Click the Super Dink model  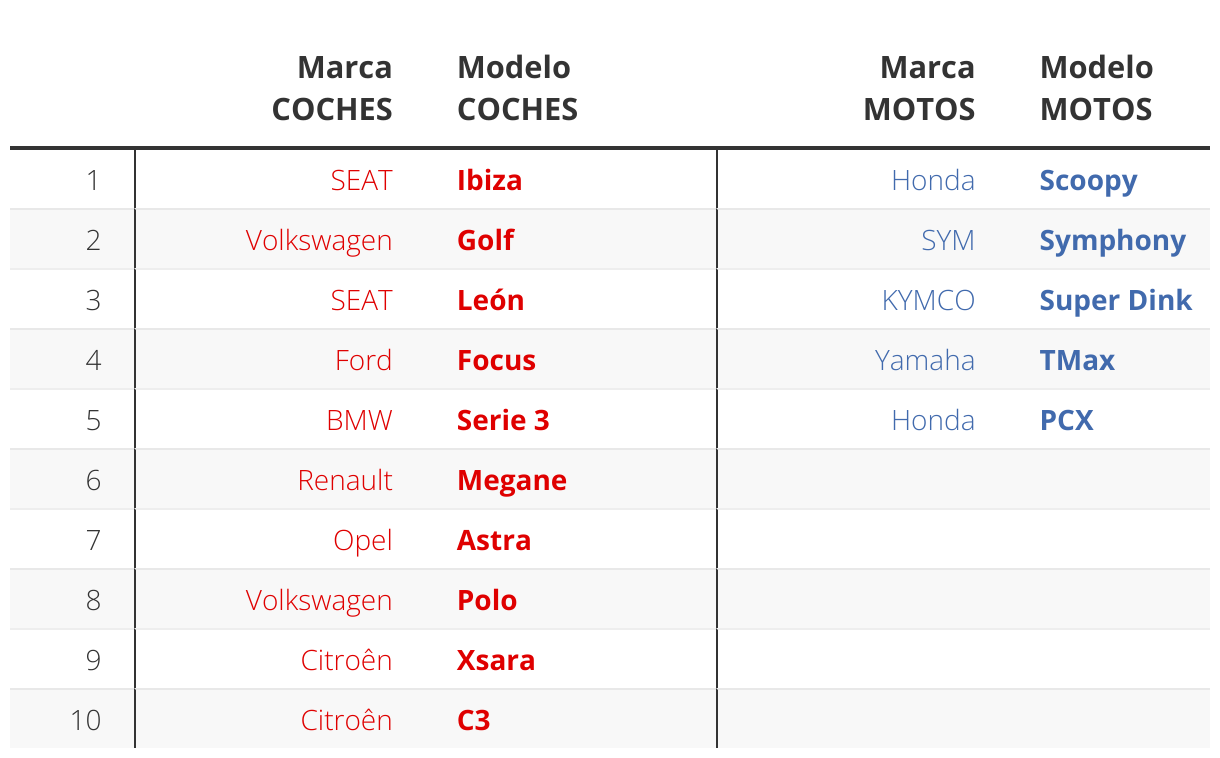coord(1115,300)
